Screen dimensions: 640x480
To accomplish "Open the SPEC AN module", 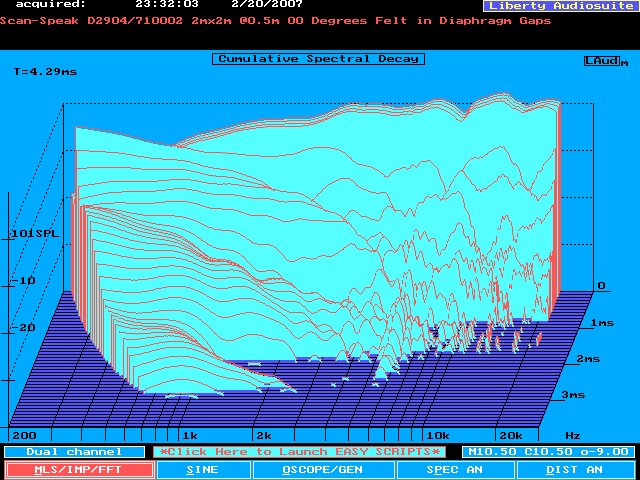I will (455, 469).
